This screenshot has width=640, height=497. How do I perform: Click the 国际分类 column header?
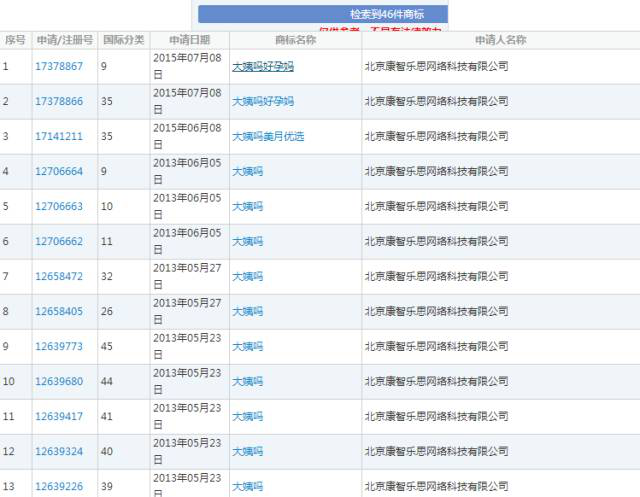[x=124, y=40]
